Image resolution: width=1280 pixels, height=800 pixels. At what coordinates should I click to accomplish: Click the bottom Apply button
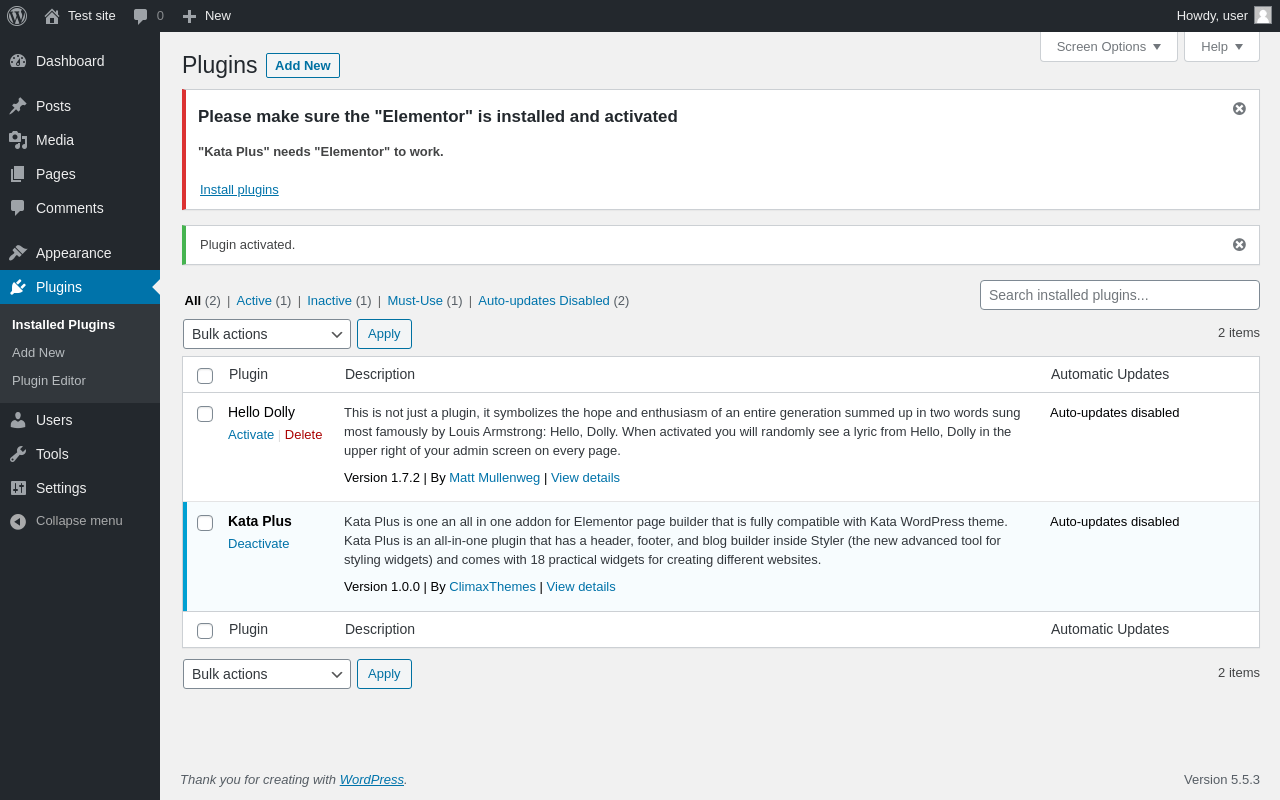[384, 674]
